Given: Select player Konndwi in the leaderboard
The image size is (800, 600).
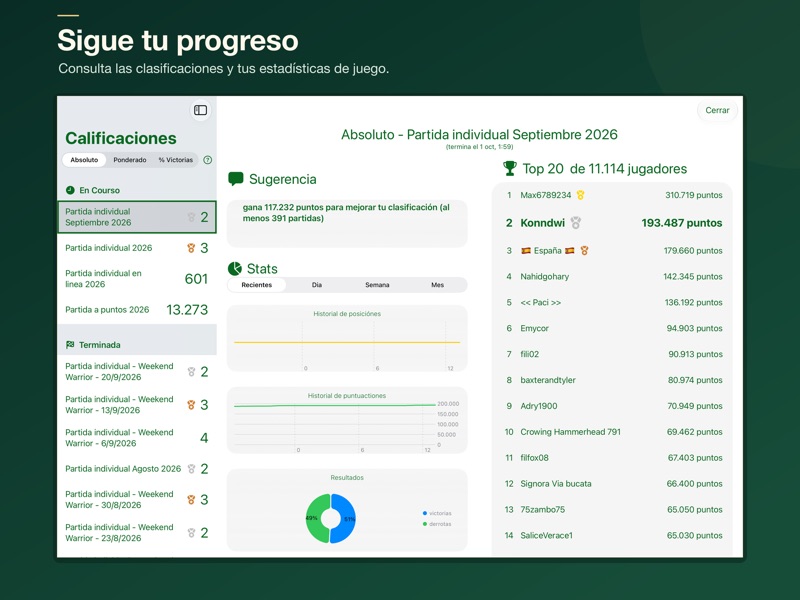Looking at the screenshot, I should point(613,223).
